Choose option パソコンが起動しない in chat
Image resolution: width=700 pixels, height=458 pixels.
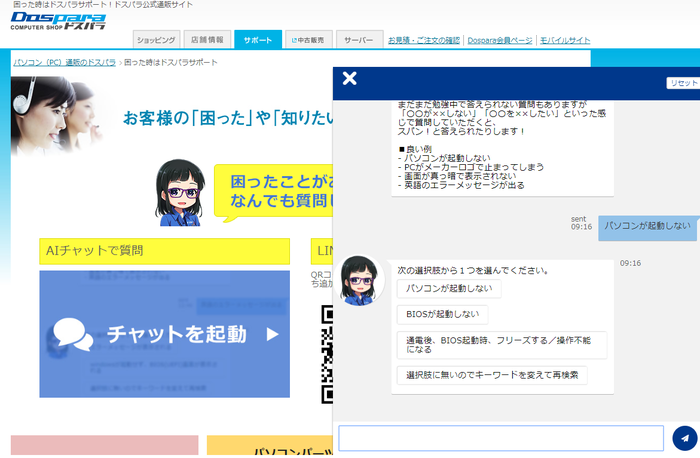tap(449, 289)
